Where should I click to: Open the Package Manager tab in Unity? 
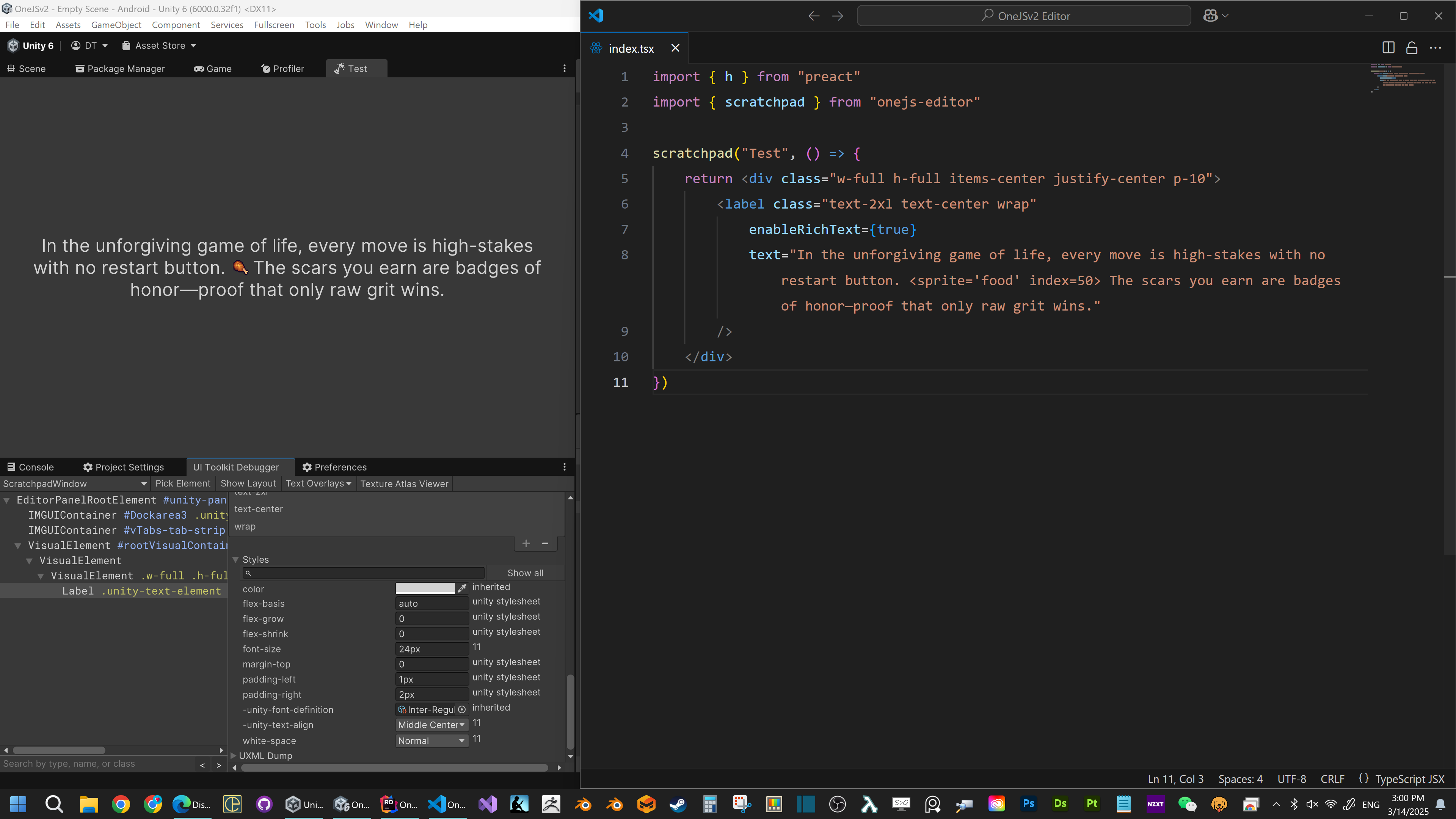pos(120,68)
